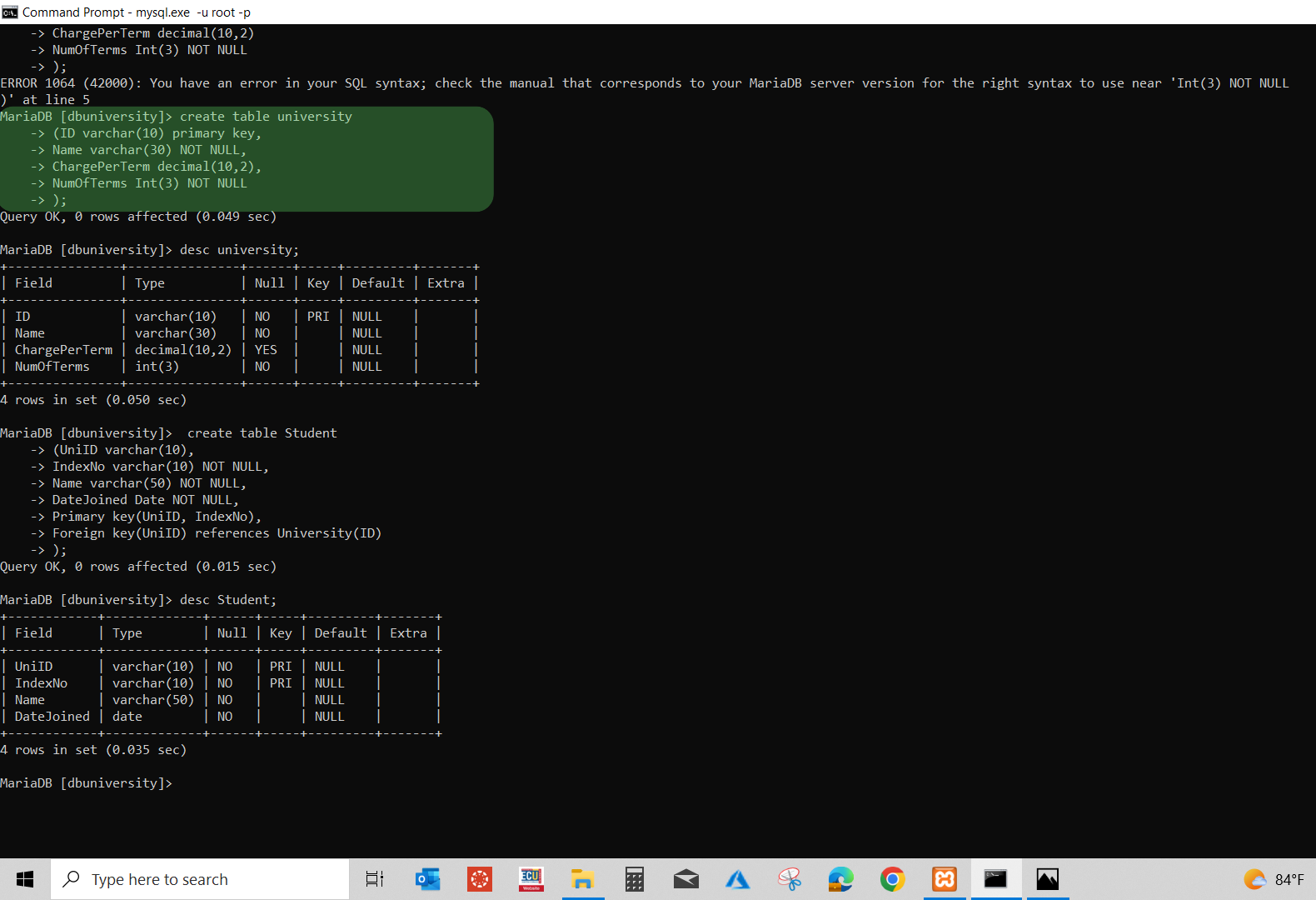Click 'DateJoined' field in Student table output

click(52, 717)
